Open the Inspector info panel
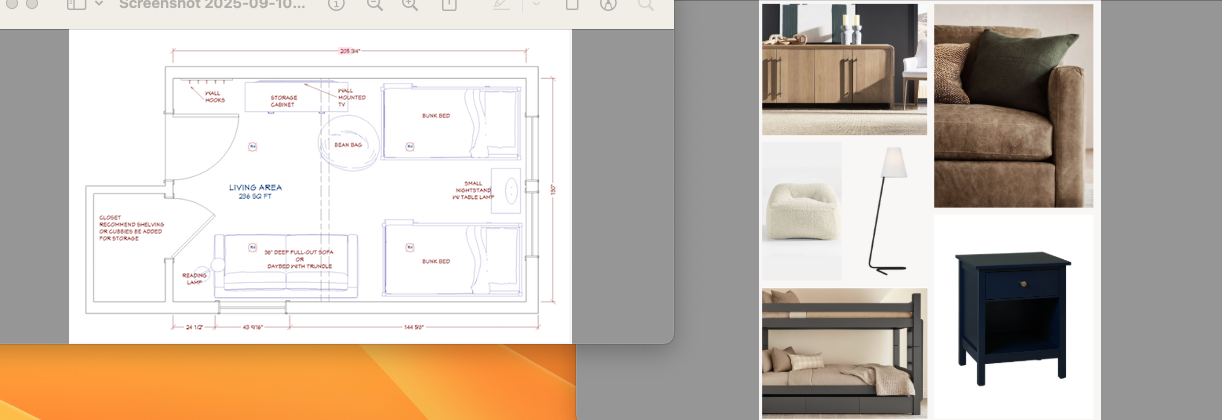This screenshot has width=1222, height=420. (335, 4)
